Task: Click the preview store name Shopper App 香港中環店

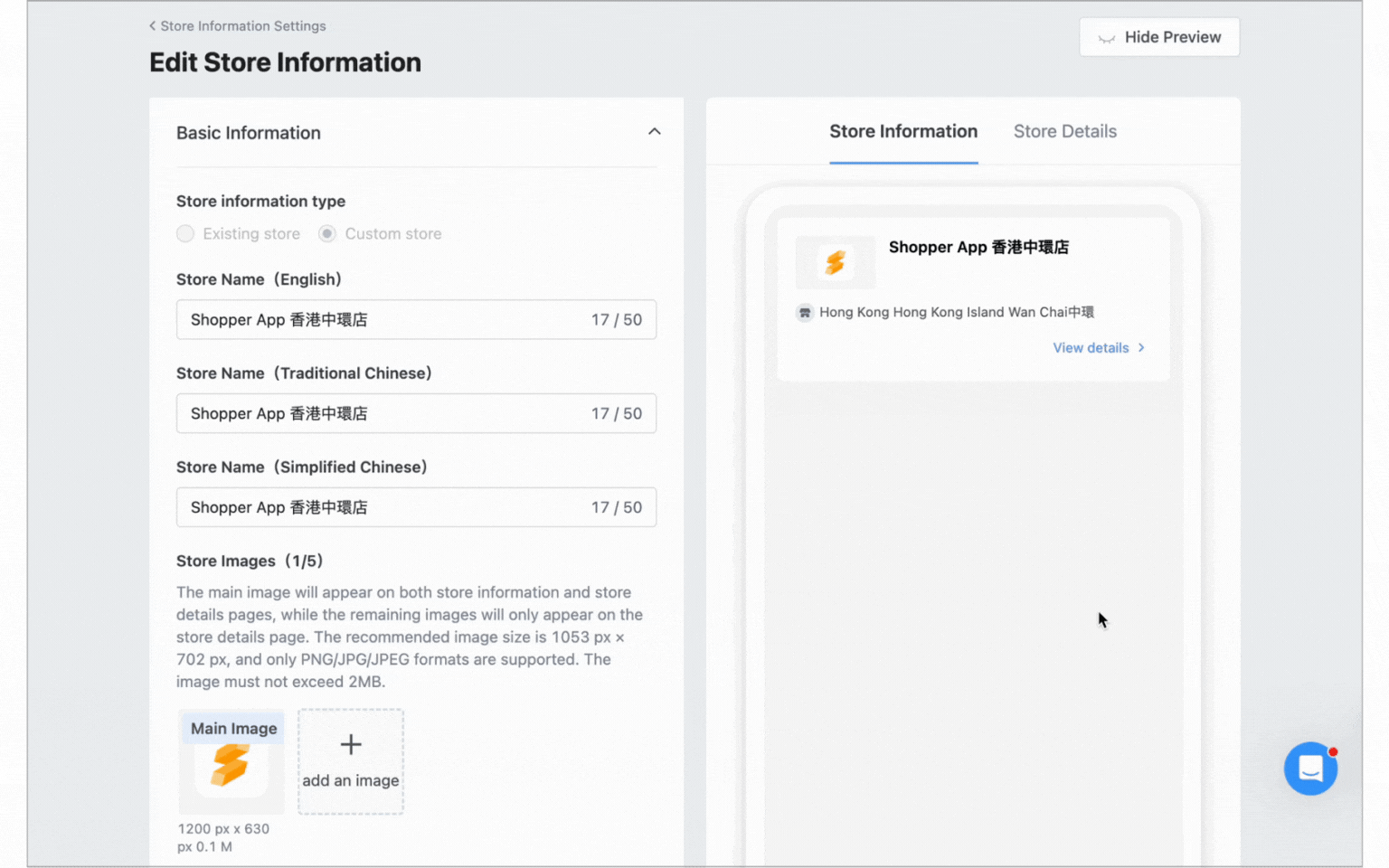Action: coord(978,247)
